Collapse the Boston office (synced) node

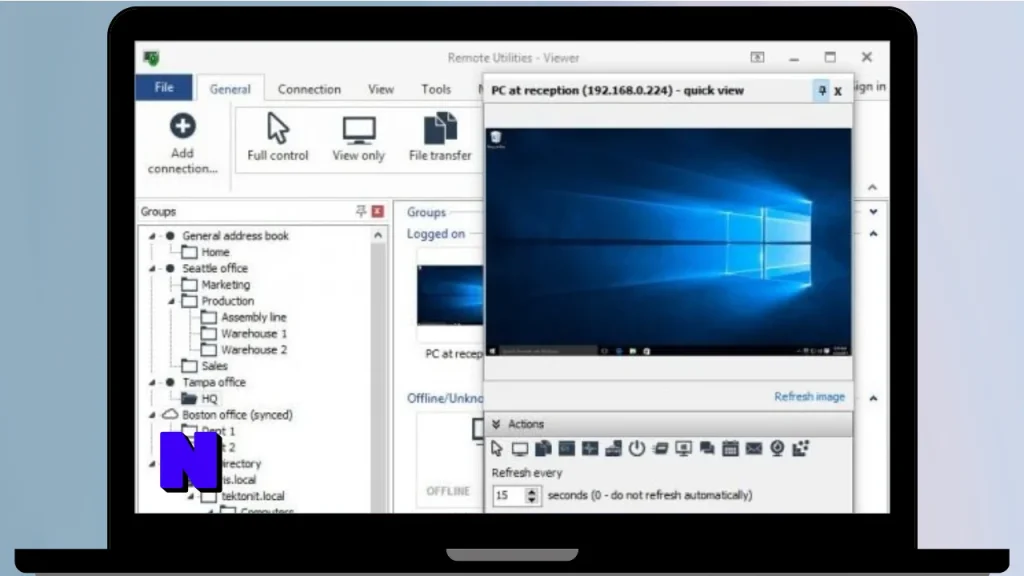[152, 415]
